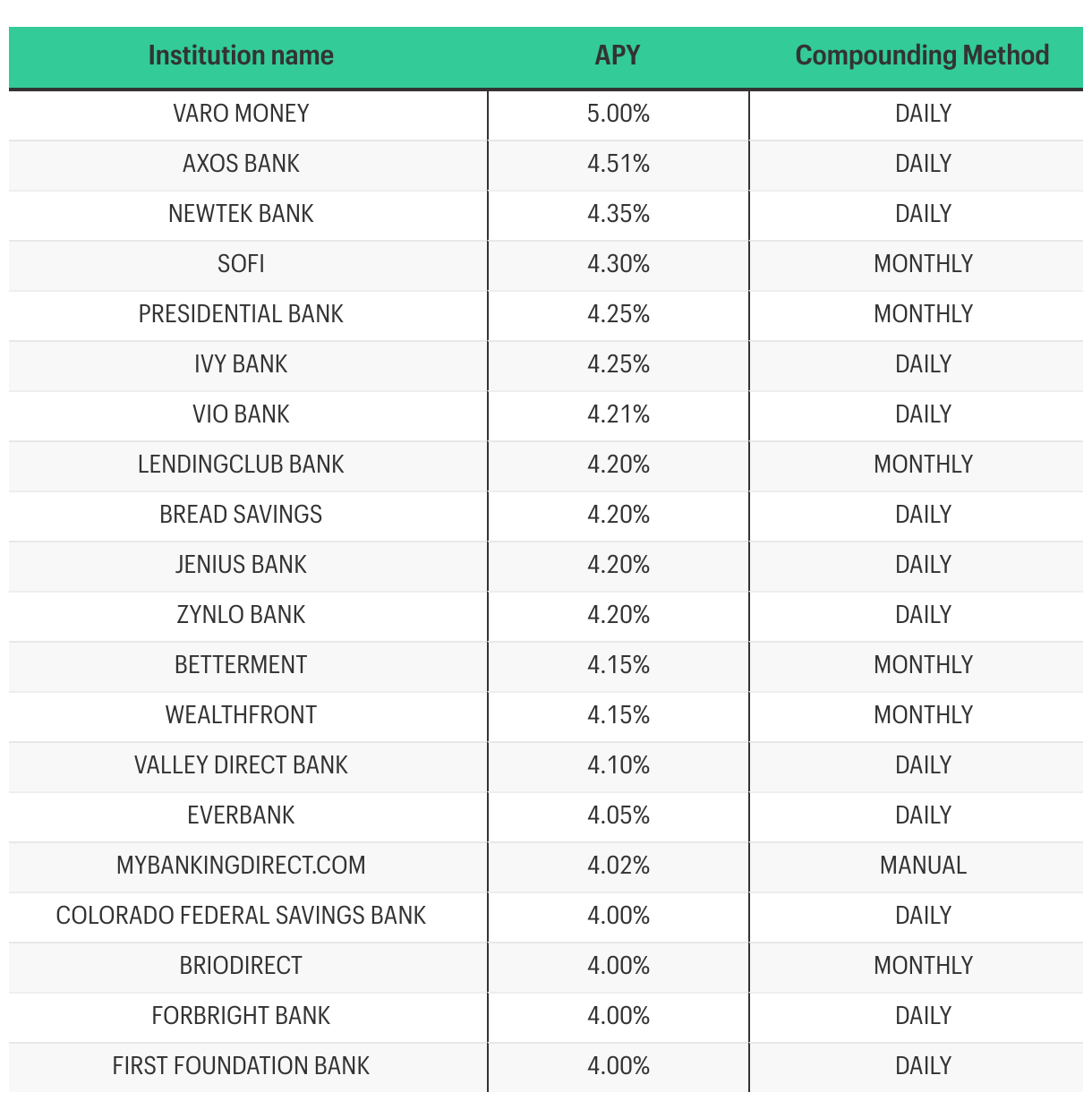The image size is (1092, 1101).
Task: Select the MANUAL compounding method cell
Action: click(x=923, y=866)
